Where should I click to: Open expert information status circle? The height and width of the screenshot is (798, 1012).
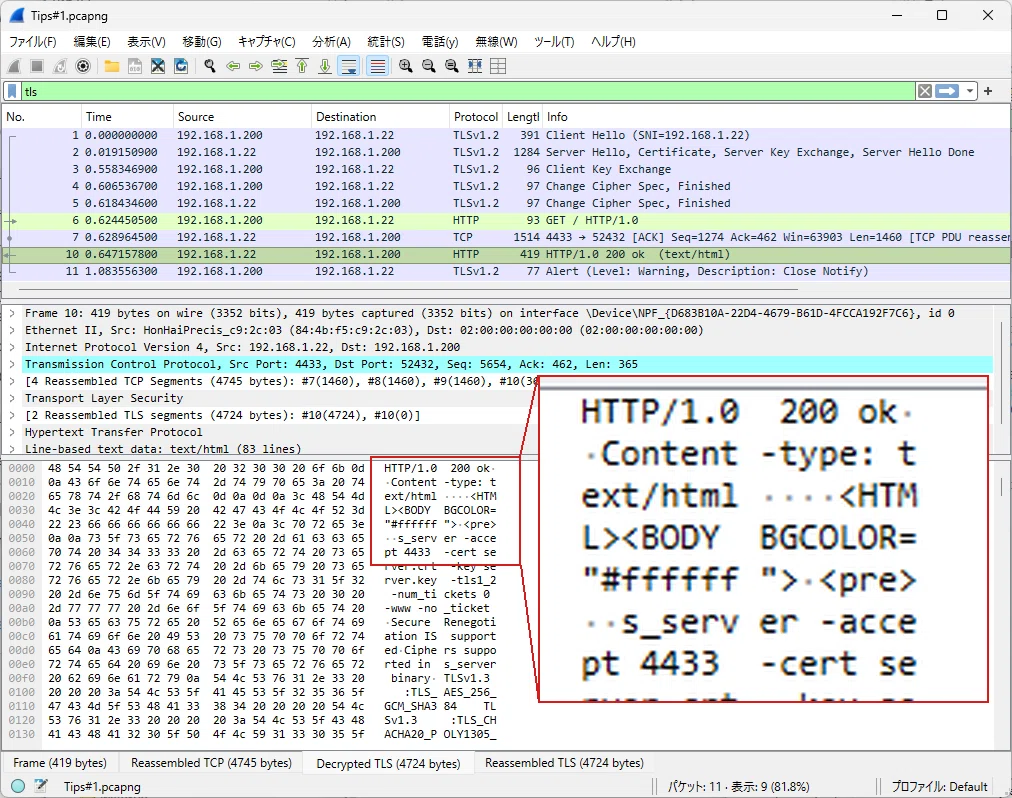click(x=17, y=786)
